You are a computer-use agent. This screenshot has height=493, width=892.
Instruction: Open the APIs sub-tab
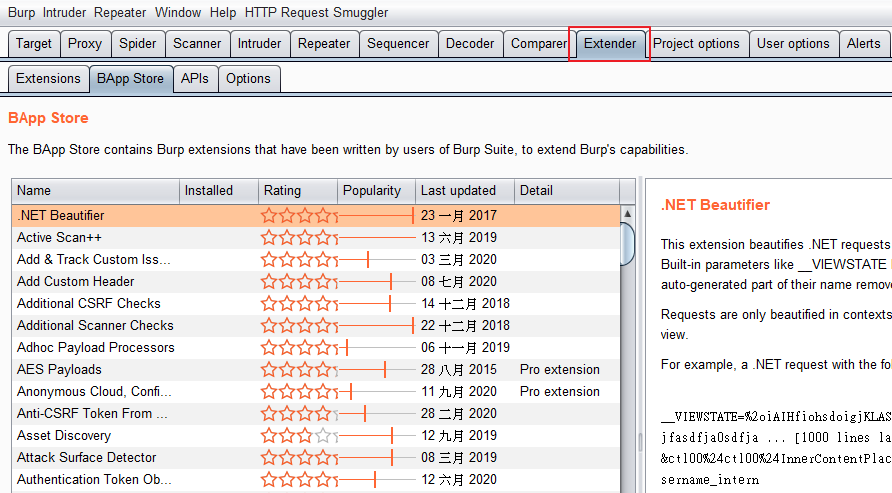(195, 78)
